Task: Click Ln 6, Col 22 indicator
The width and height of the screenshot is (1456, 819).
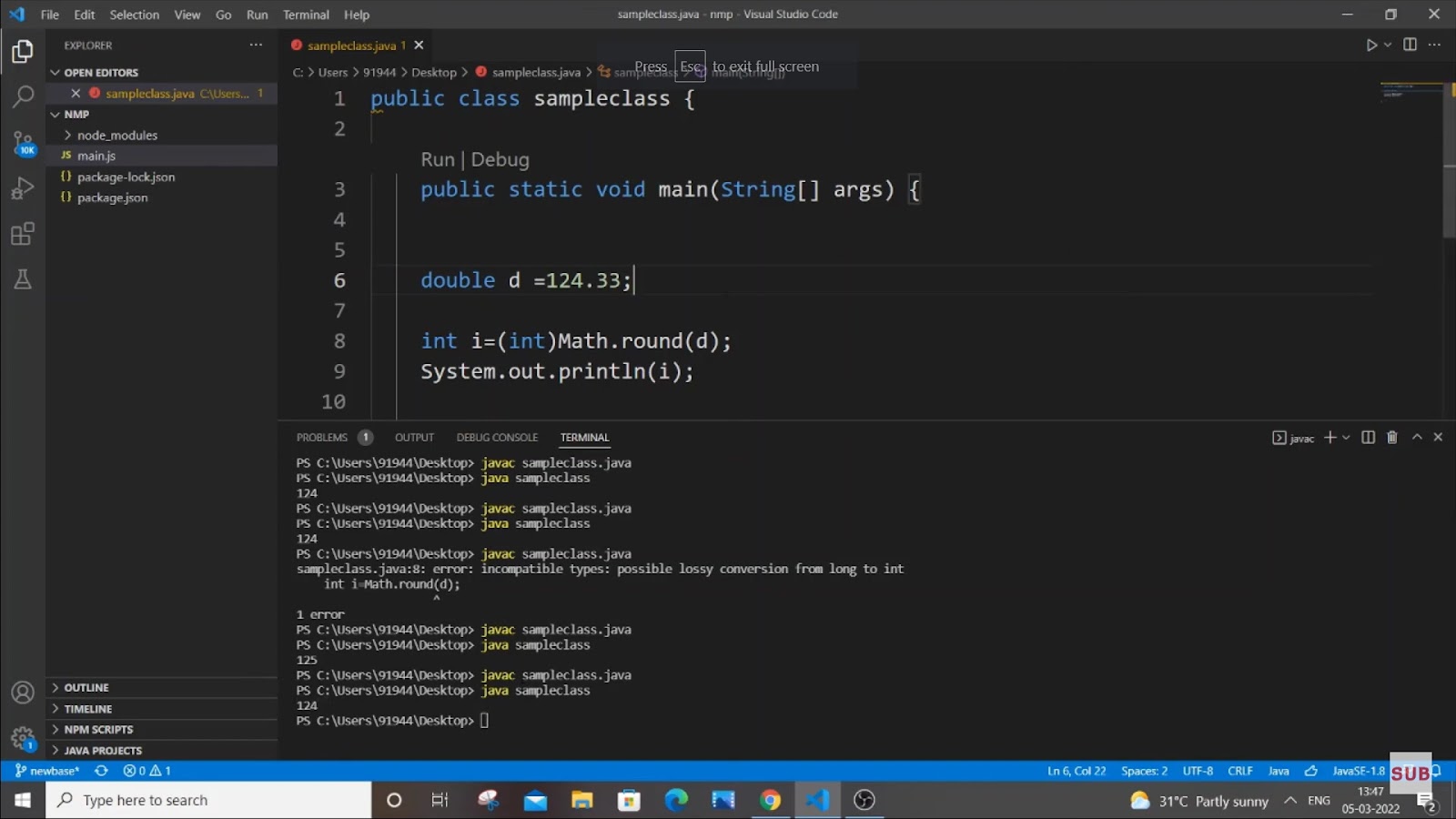Action: pyautogui.click(x=1077, y=771)
